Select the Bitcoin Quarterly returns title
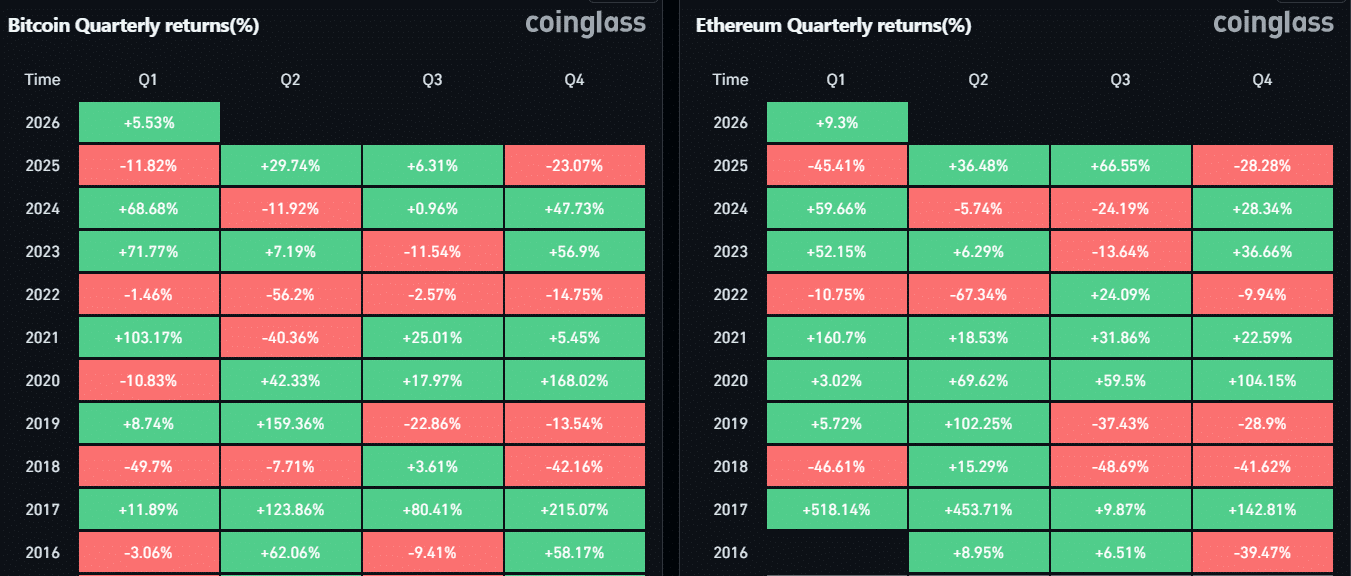 (134, 26)
